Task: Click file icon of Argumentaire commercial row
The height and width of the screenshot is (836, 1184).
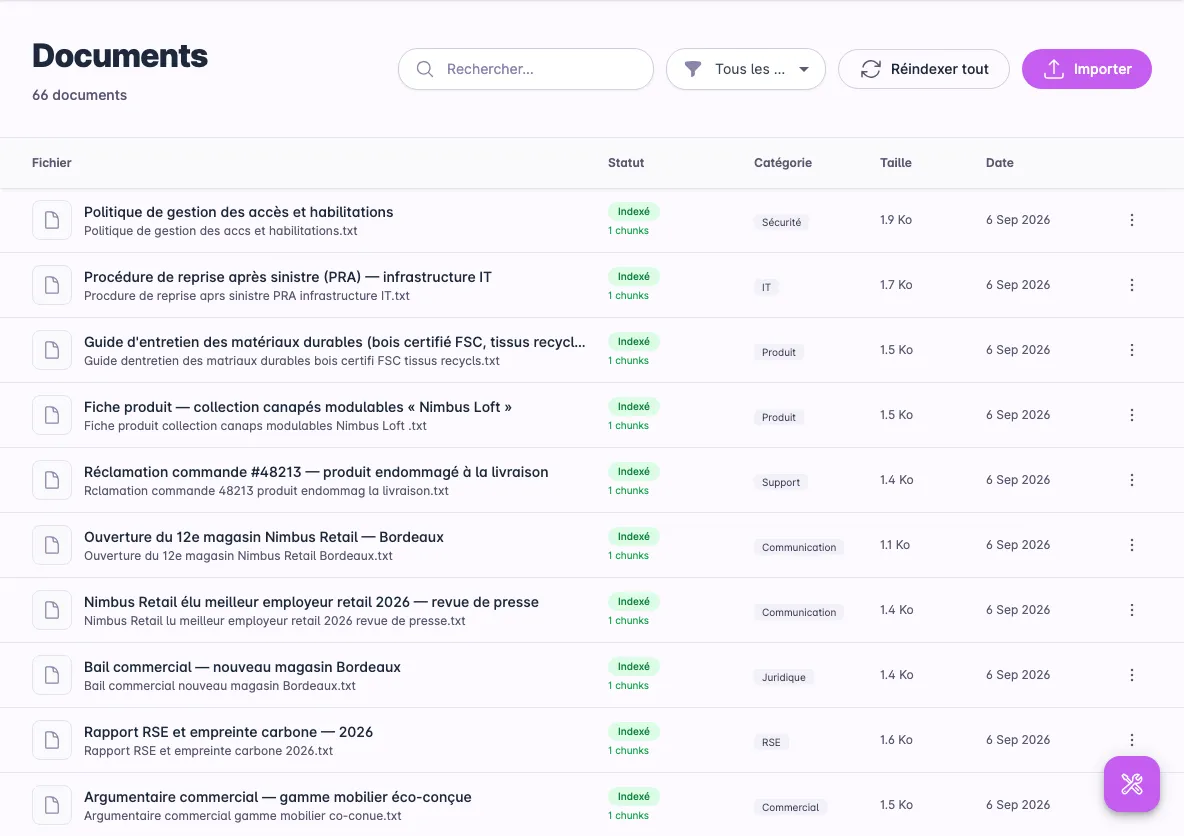Action: 52,804
